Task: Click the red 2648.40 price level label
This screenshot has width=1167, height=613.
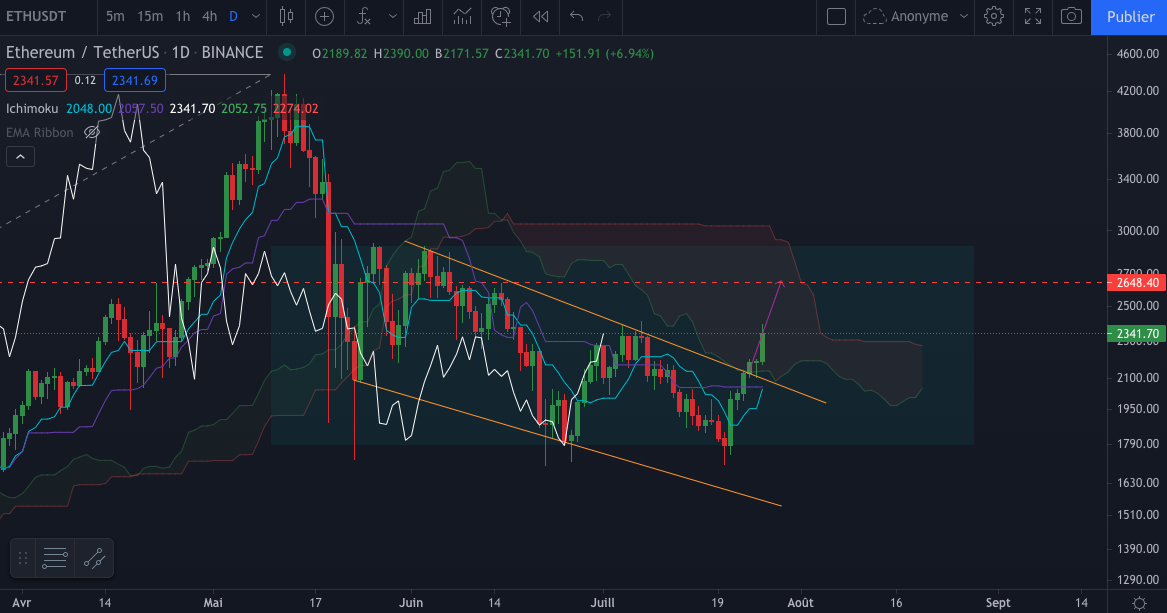Action: point(1135,283)
